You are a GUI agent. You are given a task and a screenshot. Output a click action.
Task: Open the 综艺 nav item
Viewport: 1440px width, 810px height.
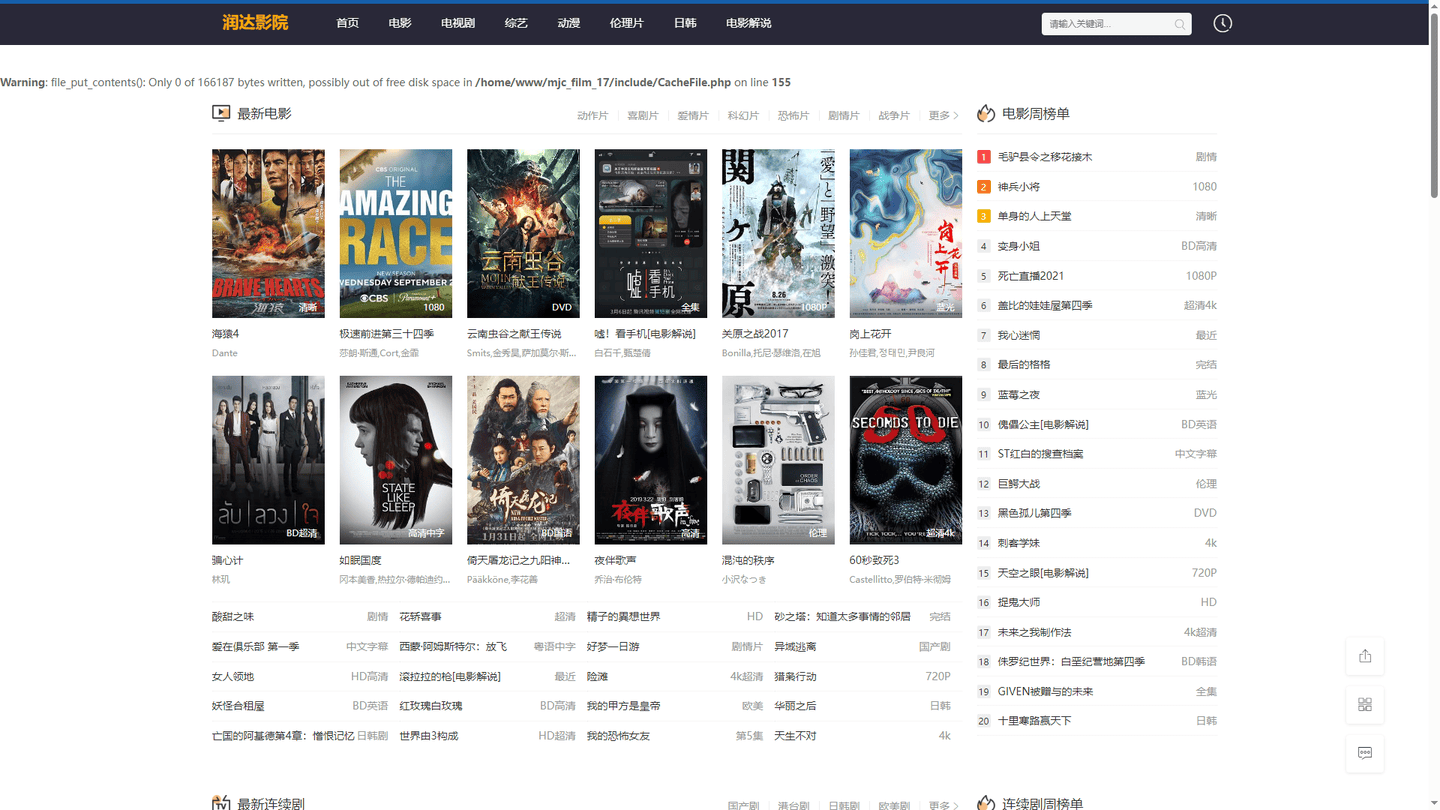tap(516, 23)
